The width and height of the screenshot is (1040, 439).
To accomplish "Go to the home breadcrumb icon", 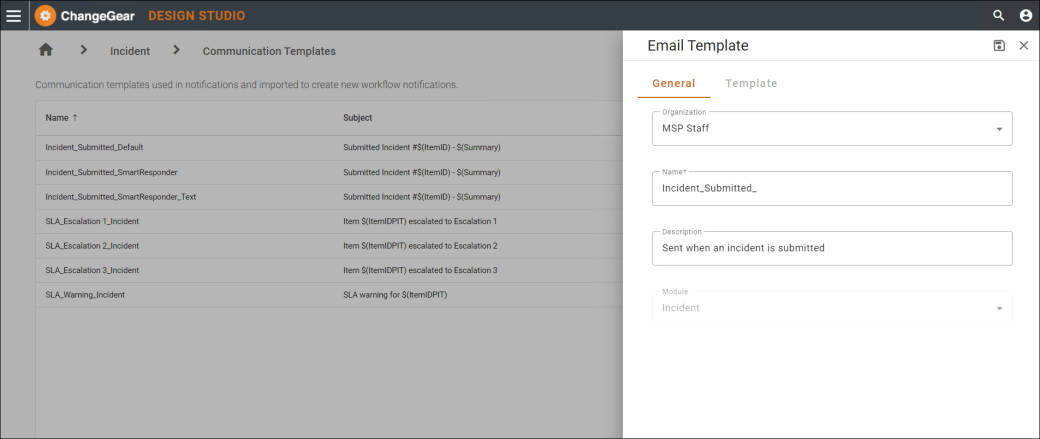I will point(46,50).
